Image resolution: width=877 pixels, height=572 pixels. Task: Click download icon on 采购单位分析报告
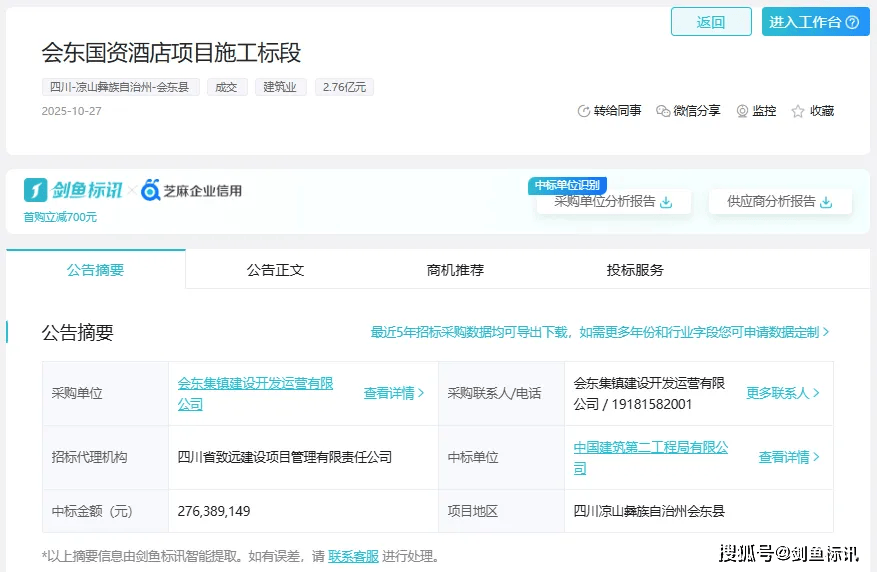point(667,202)
